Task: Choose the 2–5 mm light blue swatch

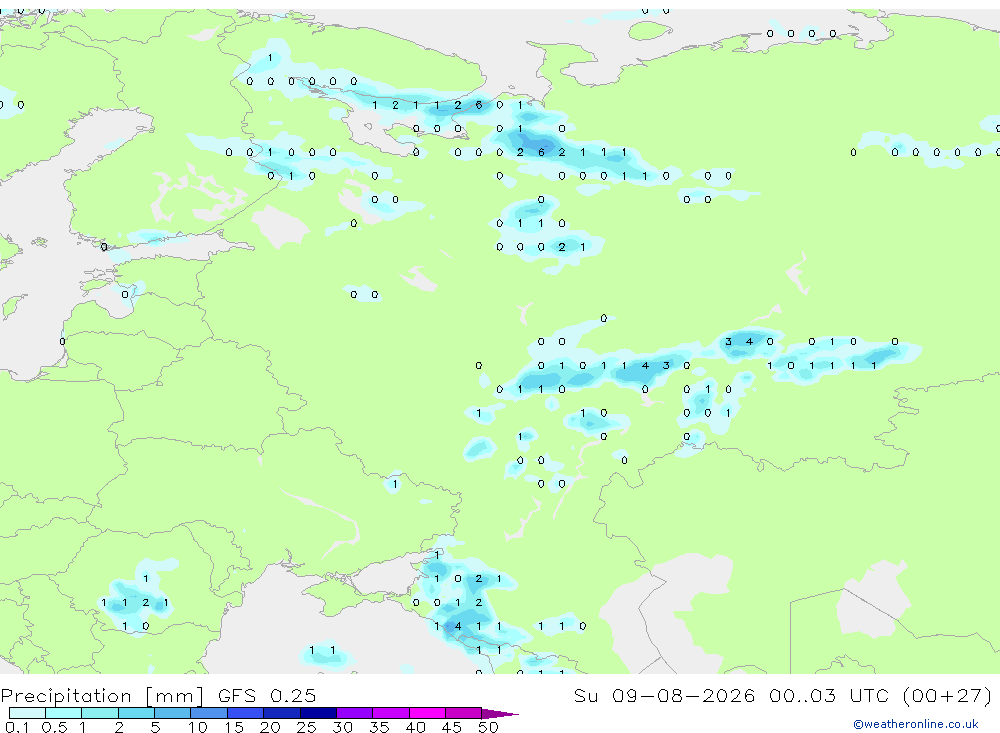Action: tap(136, 713)
